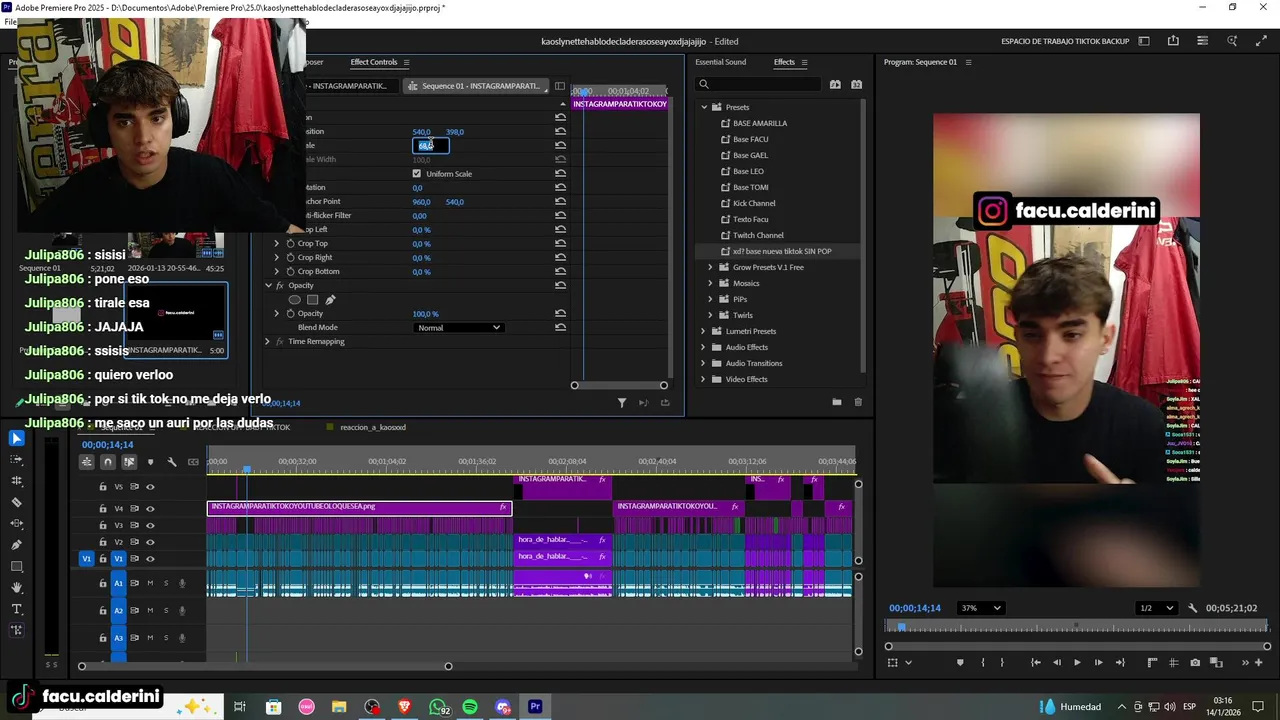Select the BASE AMARILLA preset
This screenshot has width=1280, height=720.
point(760,123)
